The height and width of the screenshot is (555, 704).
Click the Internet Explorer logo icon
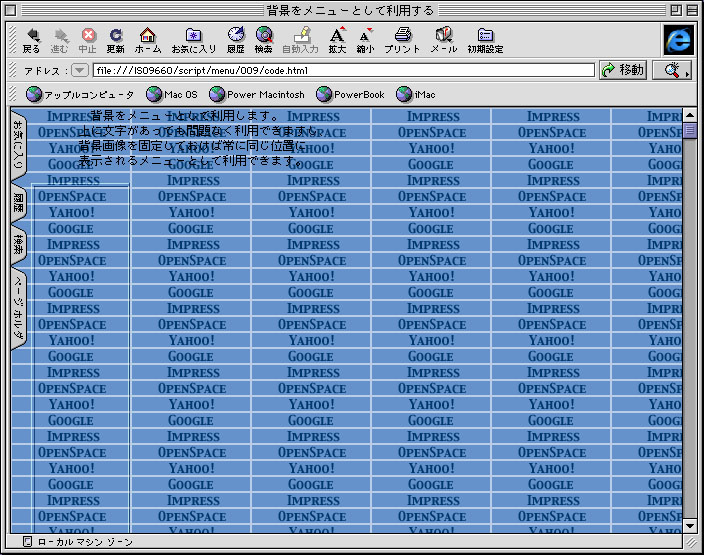[x=678, y=40]
